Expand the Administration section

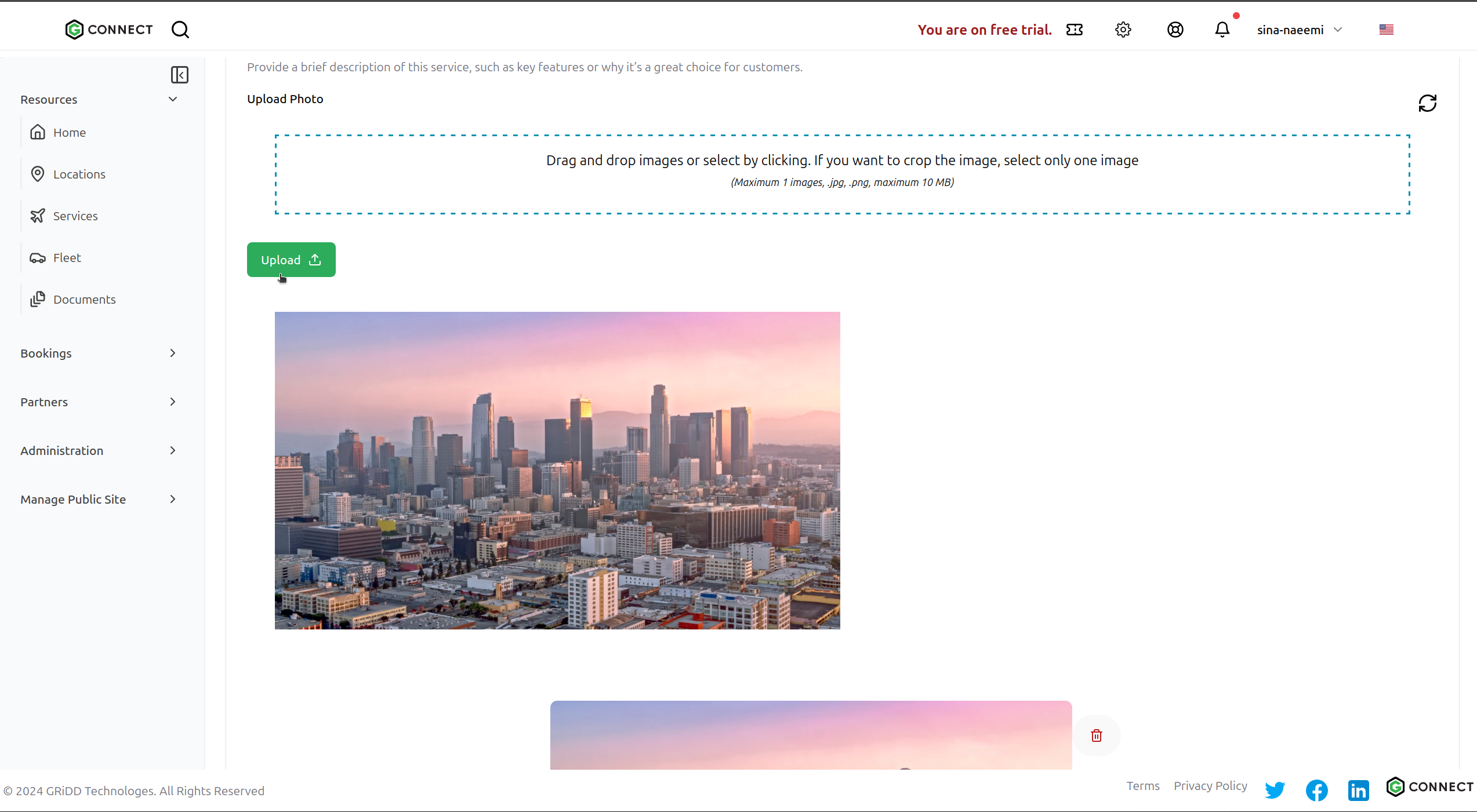tap(172, 450)
